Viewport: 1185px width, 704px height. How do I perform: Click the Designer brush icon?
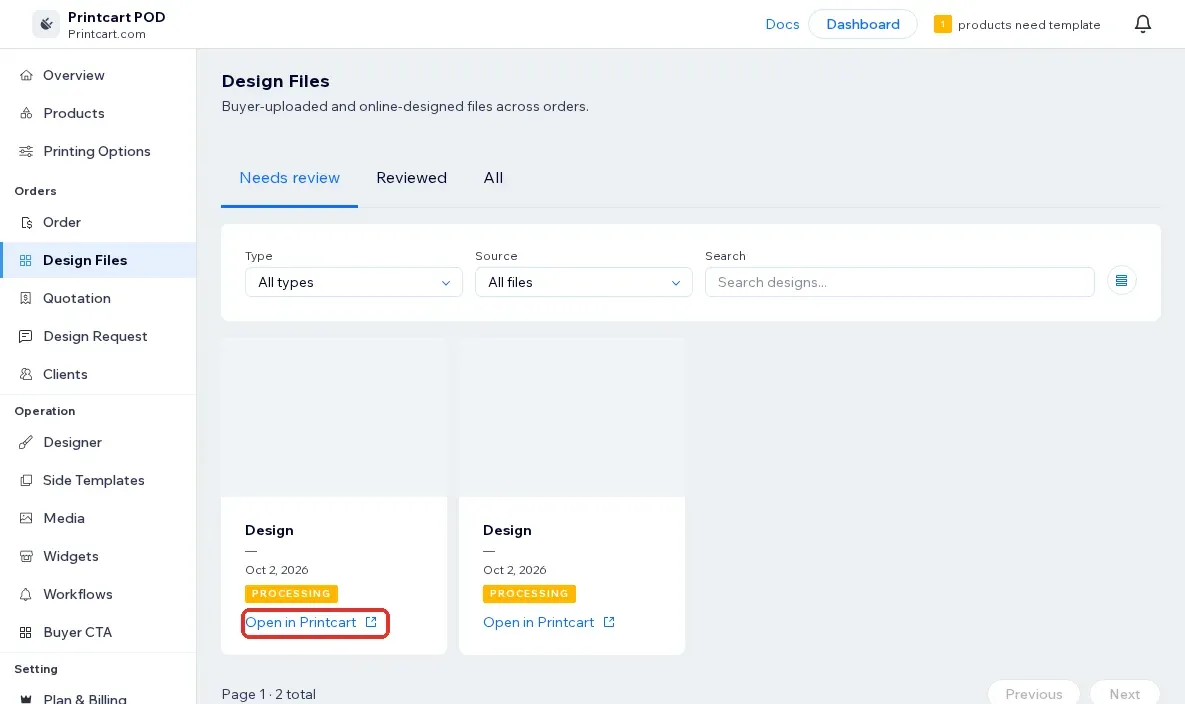26,442
